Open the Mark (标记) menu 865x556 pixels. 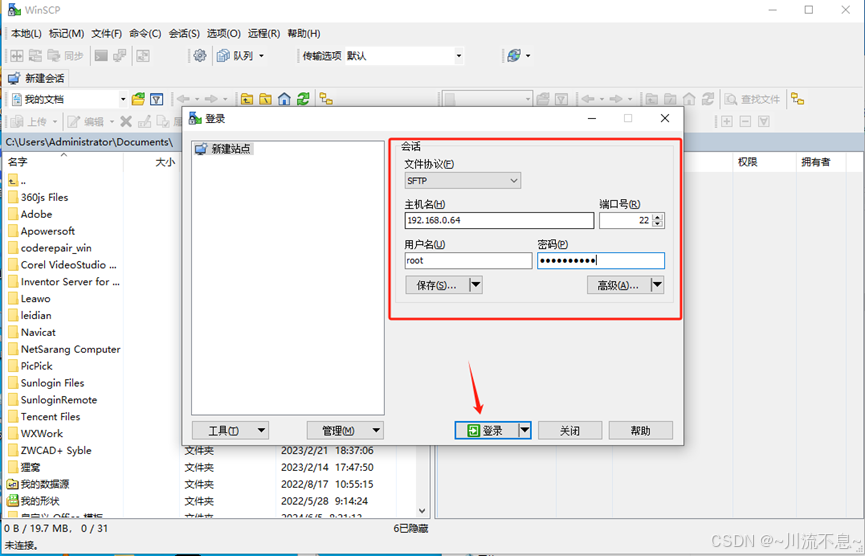coord(66,34)
